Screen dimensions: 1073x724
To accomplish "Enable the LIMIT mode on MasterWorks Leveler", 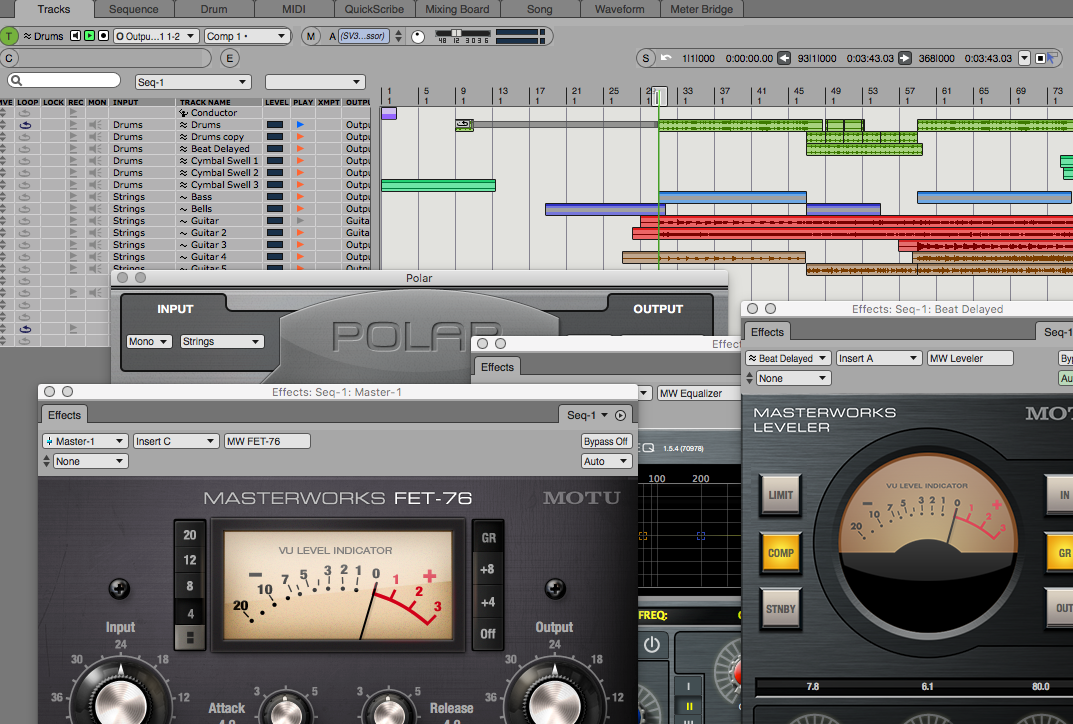I will (780, 495).
